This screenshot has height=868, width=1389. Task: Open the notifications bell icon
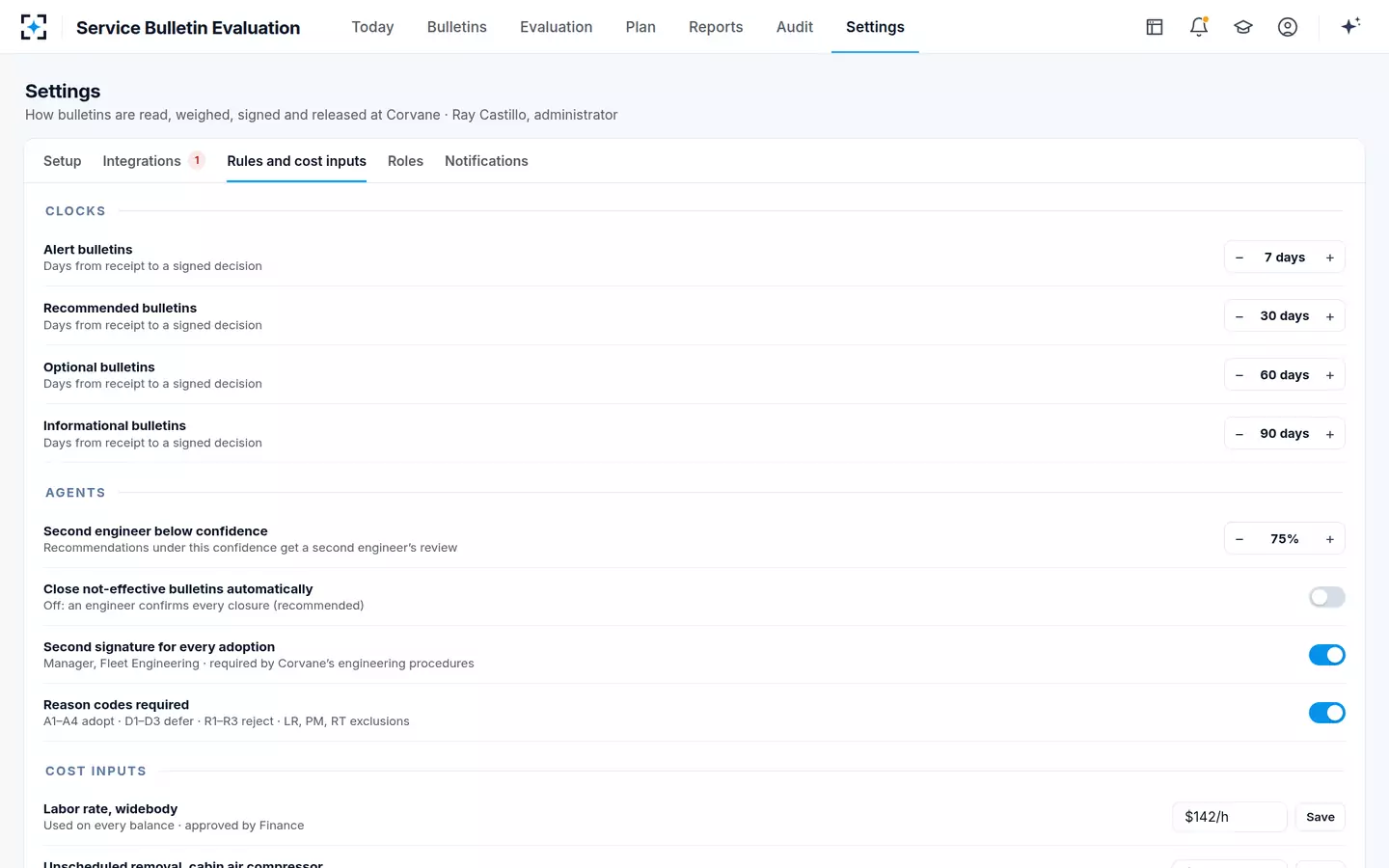pyautogui.click(x=1199, y=27)
